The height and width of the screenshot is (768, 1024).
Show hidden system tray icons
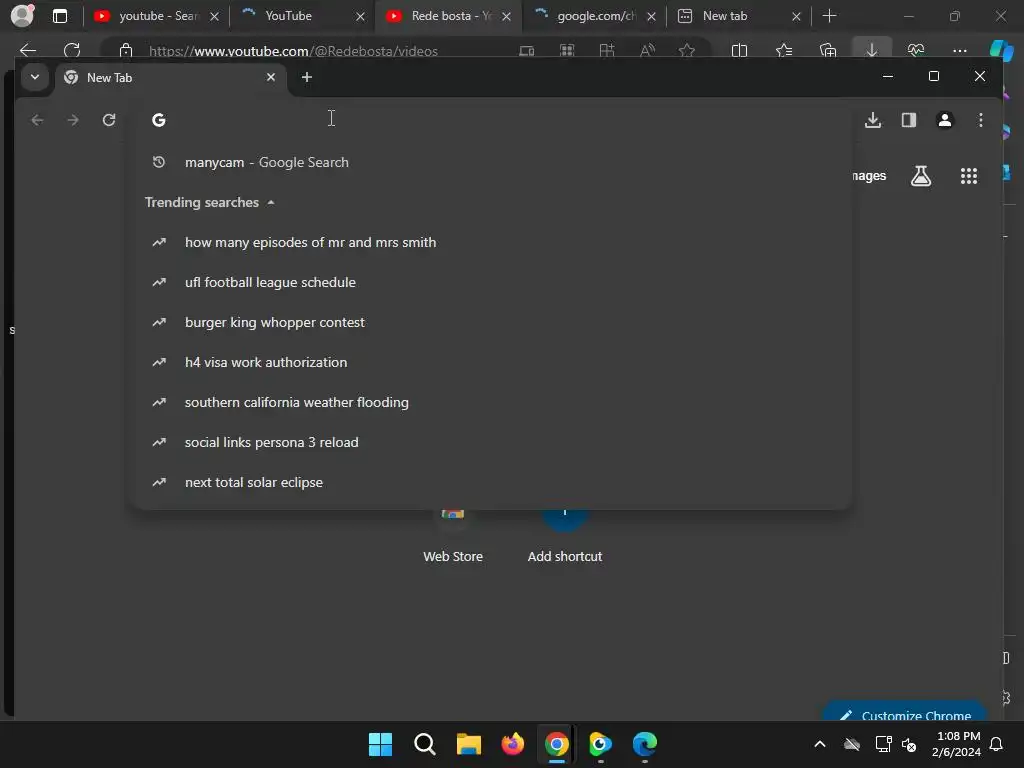tap(820, 744)
